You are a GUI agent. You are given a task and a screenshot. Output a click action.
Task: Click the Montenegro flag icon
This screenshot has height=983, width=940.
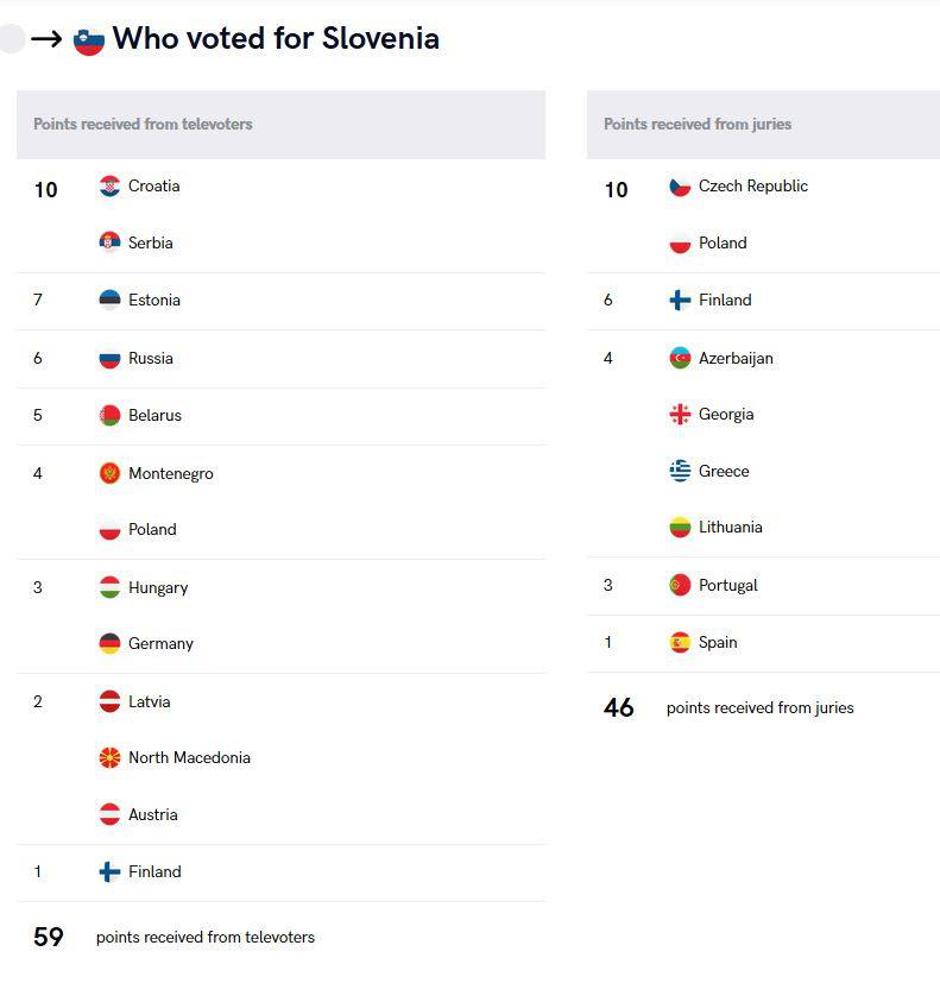110,473
